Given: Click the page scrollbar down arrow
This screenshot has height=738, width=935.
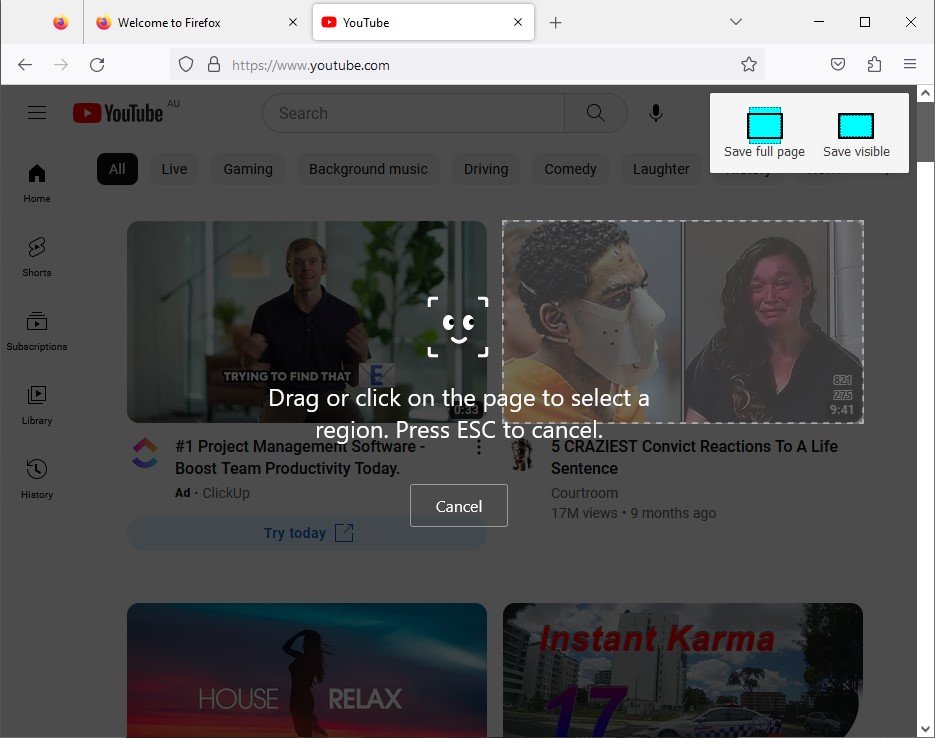Looking at the screenshot, I should (x=925, y=729).
